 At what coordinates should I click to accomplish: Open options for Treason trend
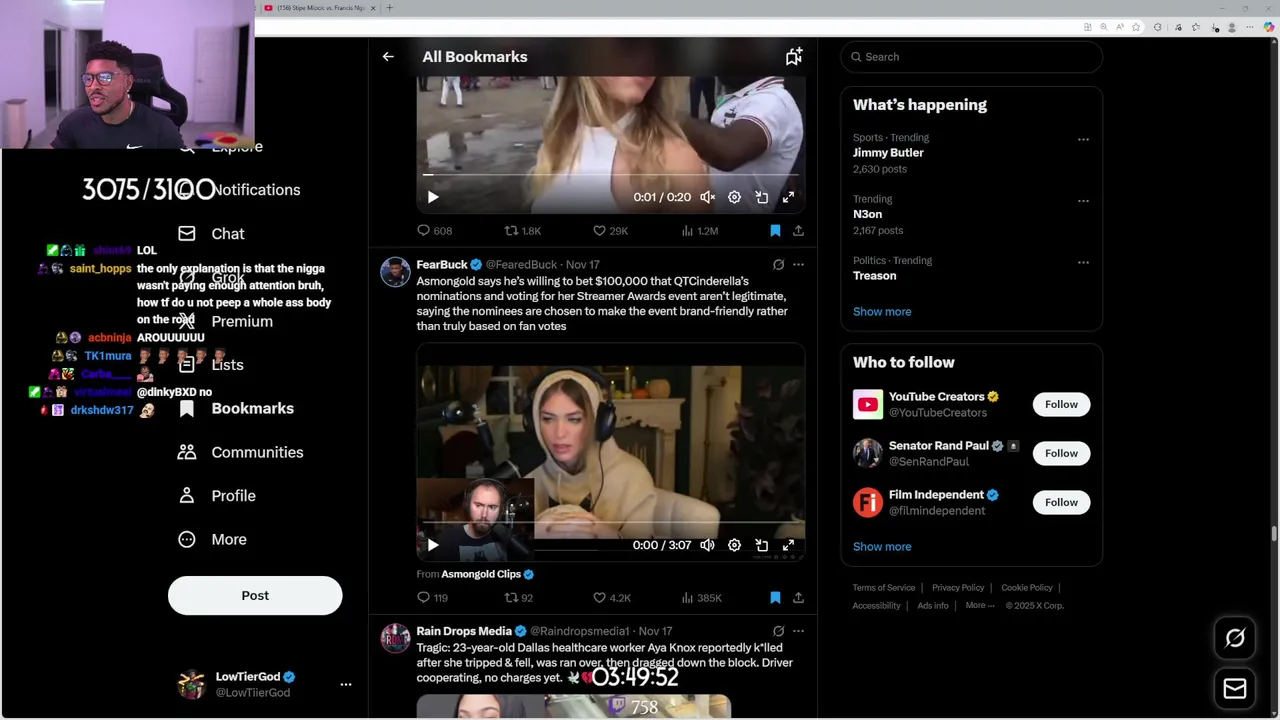coord(1083,262)
